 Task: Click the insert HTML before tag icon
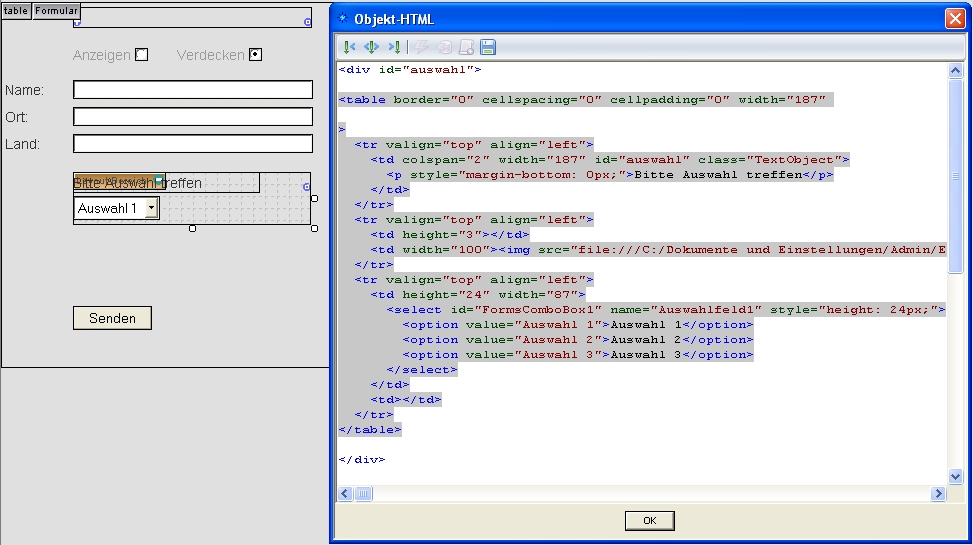[x=348, y=47]
